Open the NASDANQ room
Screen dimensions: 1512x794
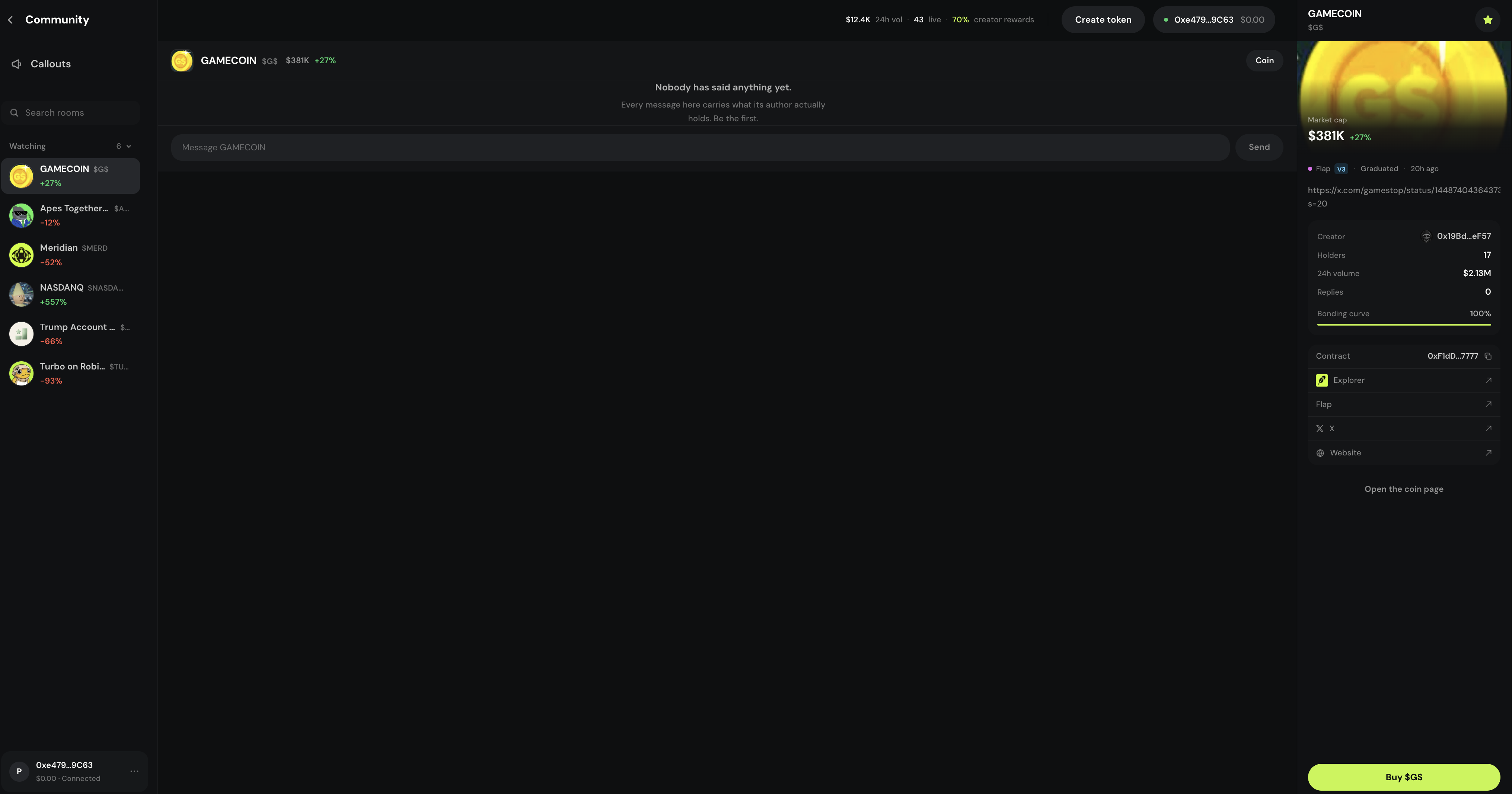tap(70, 295)
